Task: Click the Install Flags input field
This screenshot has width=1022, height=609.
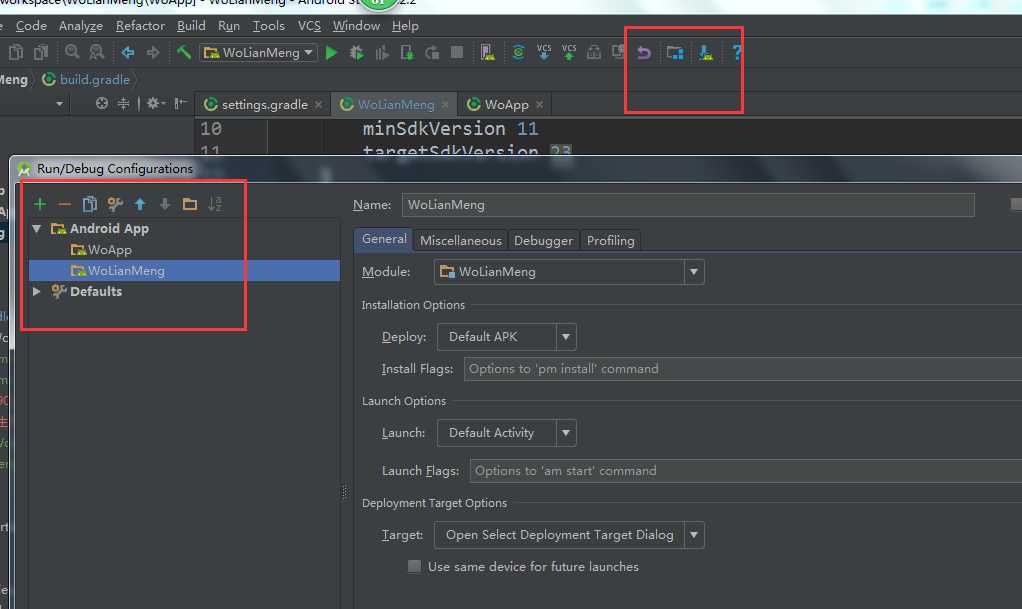Action: click(x=743, y=369)
